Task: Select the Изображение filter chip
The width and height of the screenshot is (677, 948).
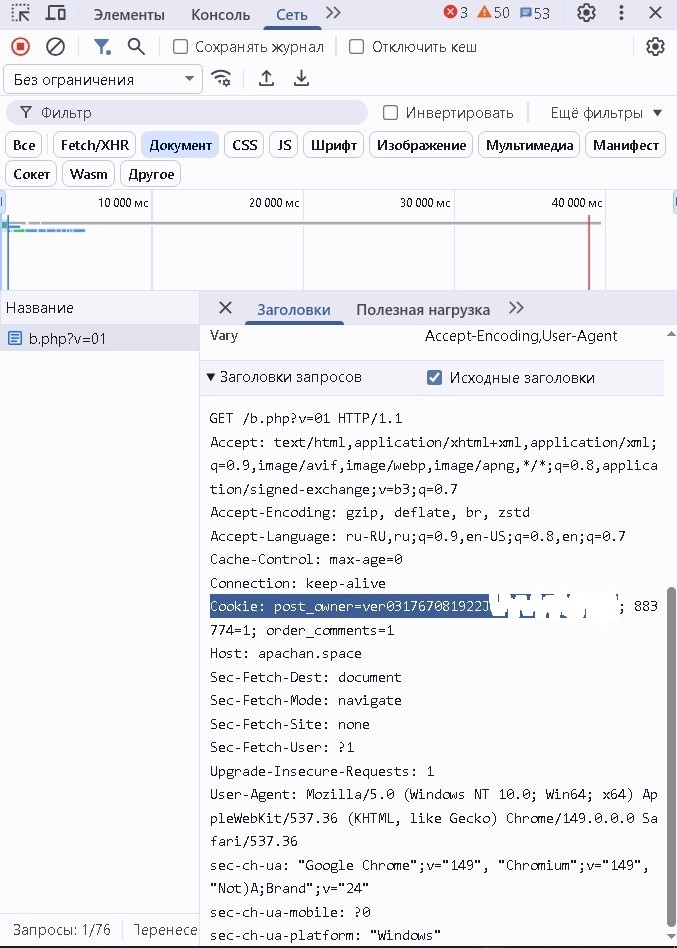Action: (421, 145)
